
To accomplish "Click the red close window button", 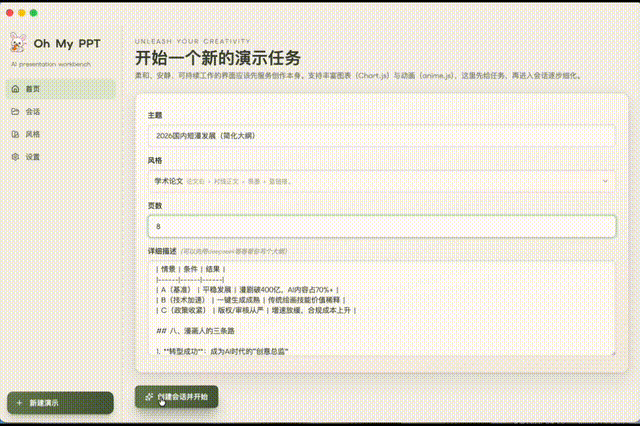I will coord(10,13).
